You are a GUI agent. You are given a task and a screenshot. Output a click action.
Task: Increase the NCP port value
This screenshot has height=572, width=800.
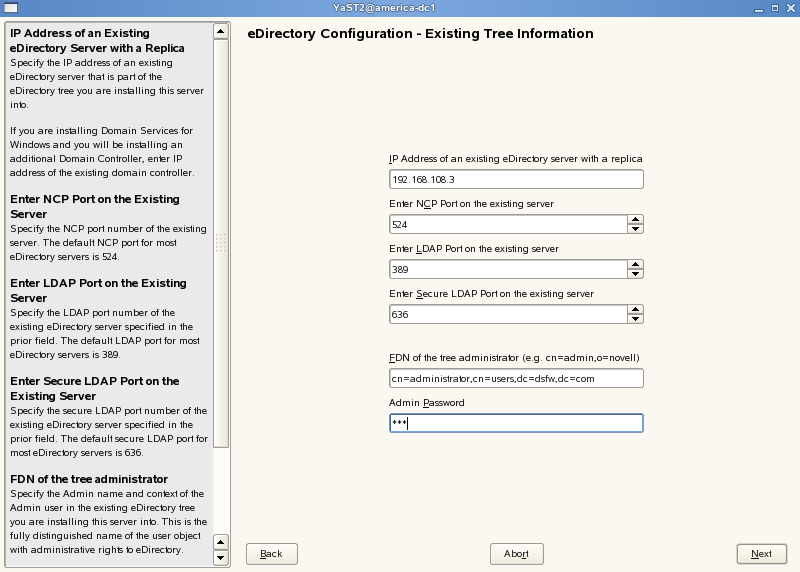(x=634, y=219)
